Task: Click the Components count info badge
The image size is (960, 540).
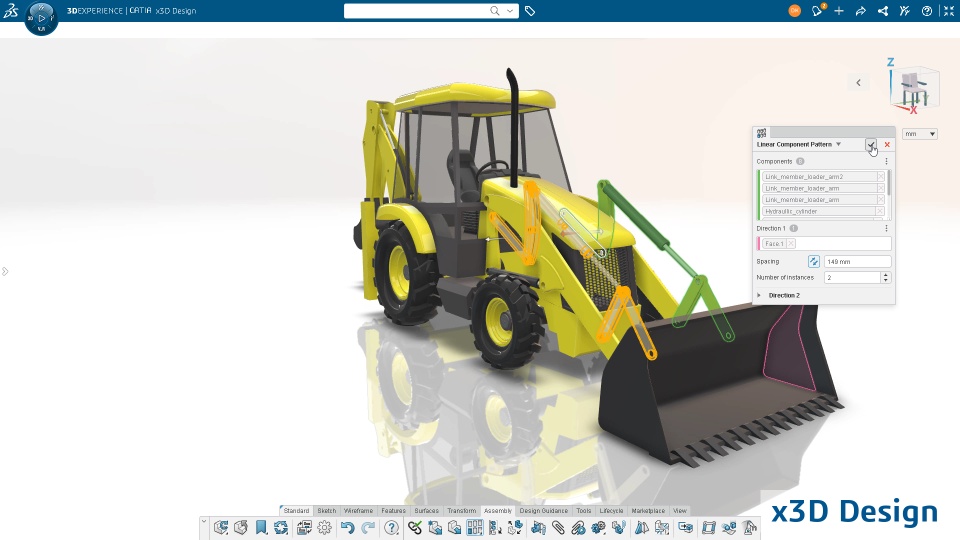Action: [x=800, y=161]
